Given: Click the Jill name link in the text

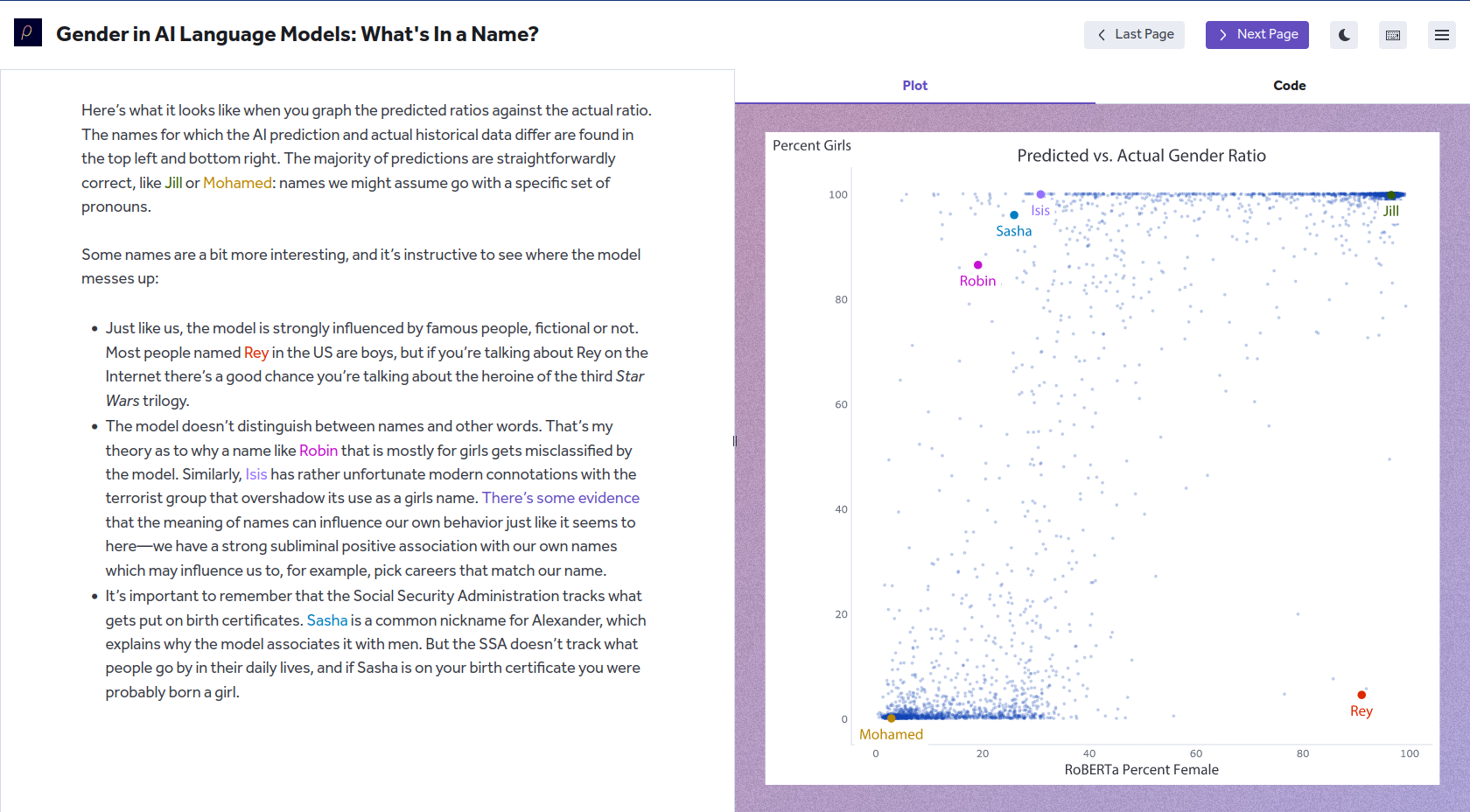Looking at the screenshot, I should [173, 183].
